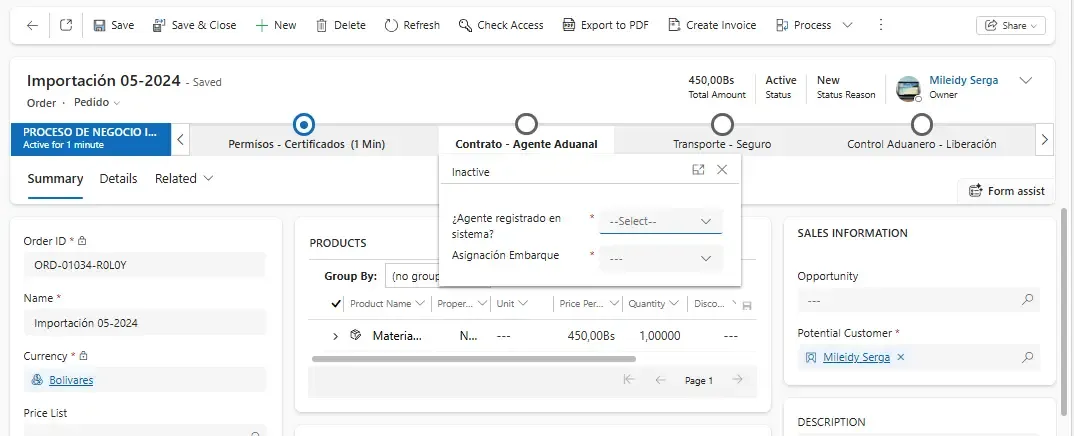Screen dimensions: 1074x436
Task: Click the Save toolbar button
Action: 113,25
